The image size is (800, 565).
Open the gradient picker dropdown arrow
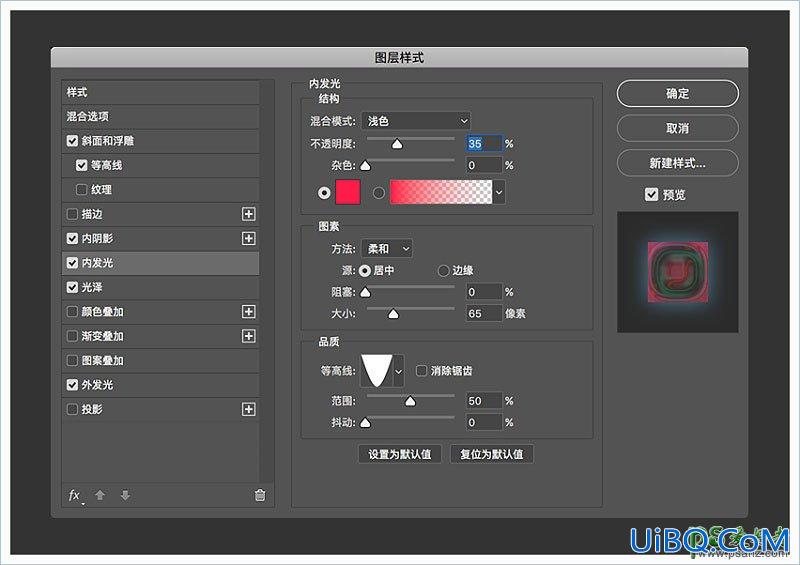[499, 192]
